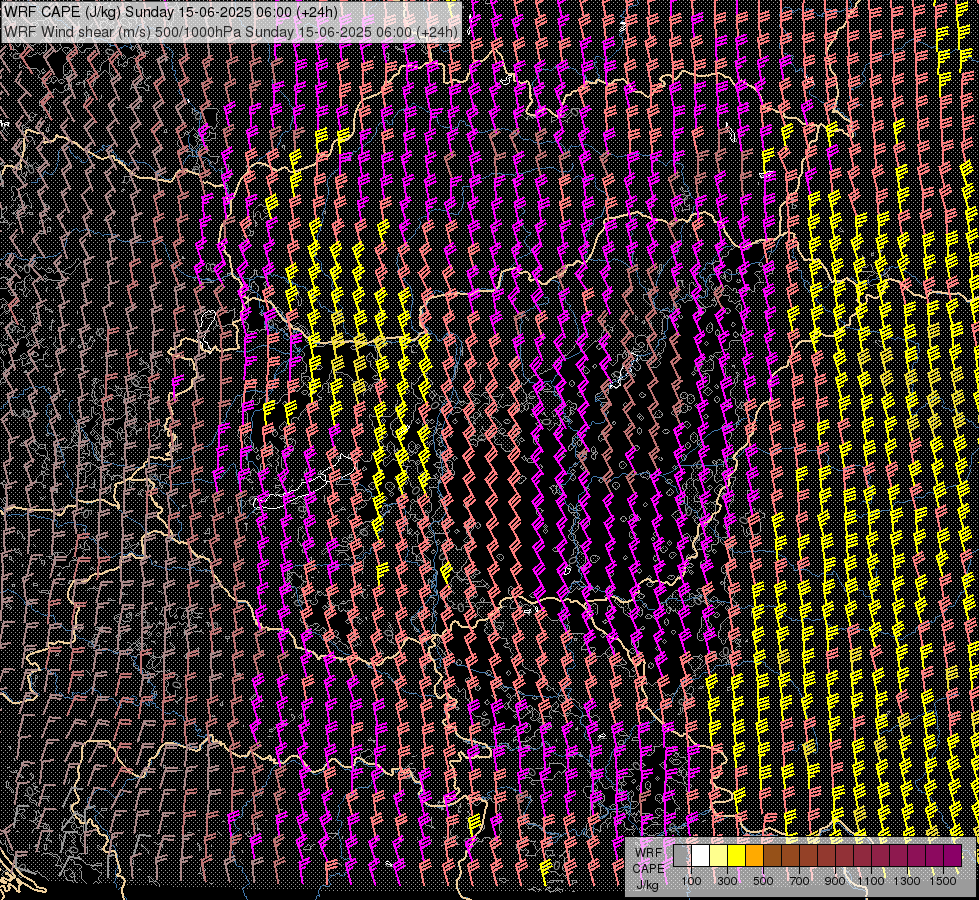Select the white swatch in the CAPE legend
The image size is (979, 900).
tap(701, 856)
